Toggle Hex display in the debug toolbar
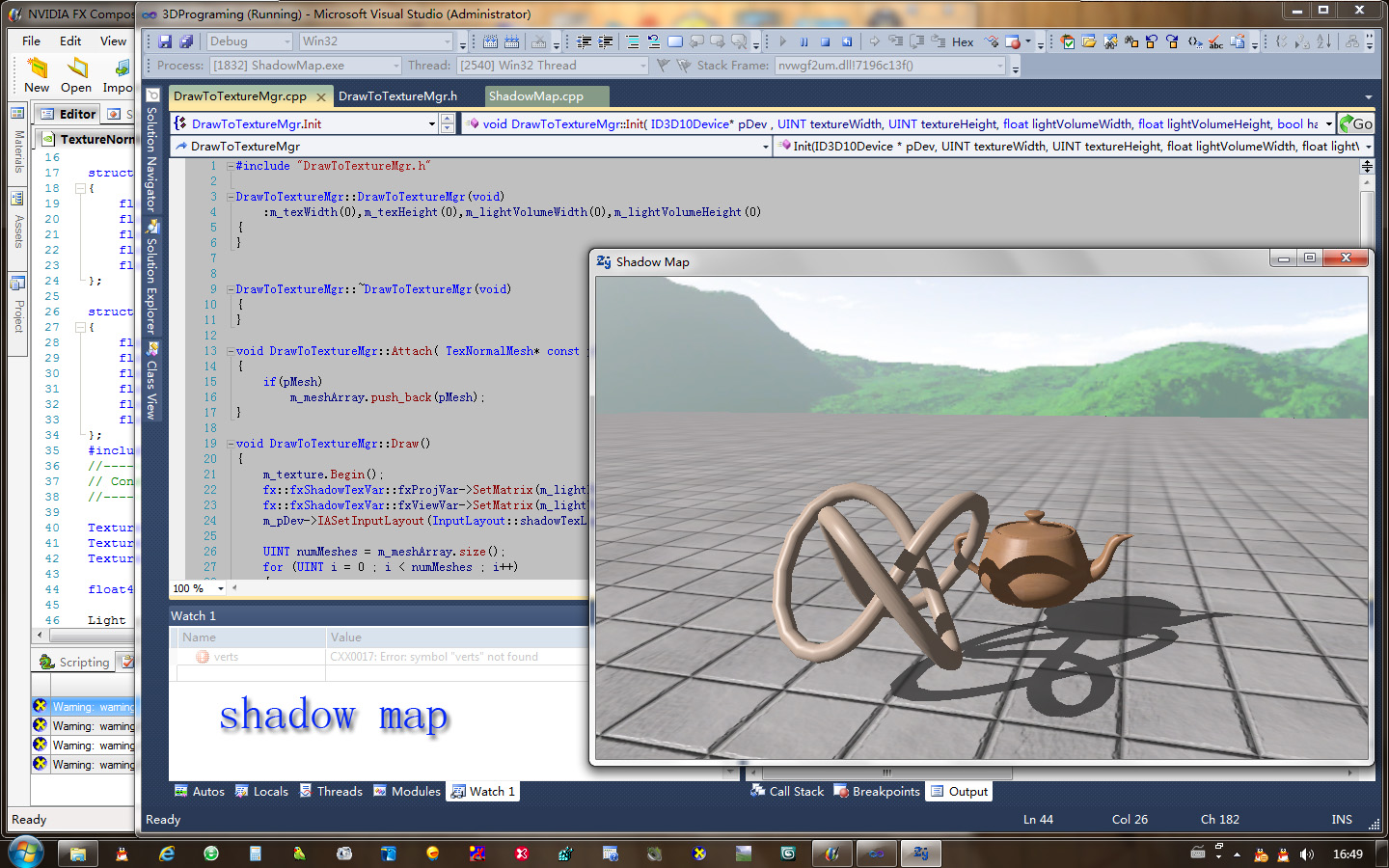This screenshot has width=1389, height=868. (962, 41)
